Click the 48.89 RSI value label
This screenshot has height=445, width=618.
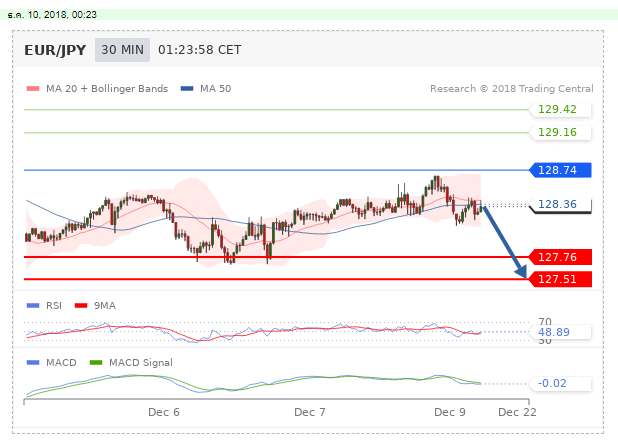(560, 332)
